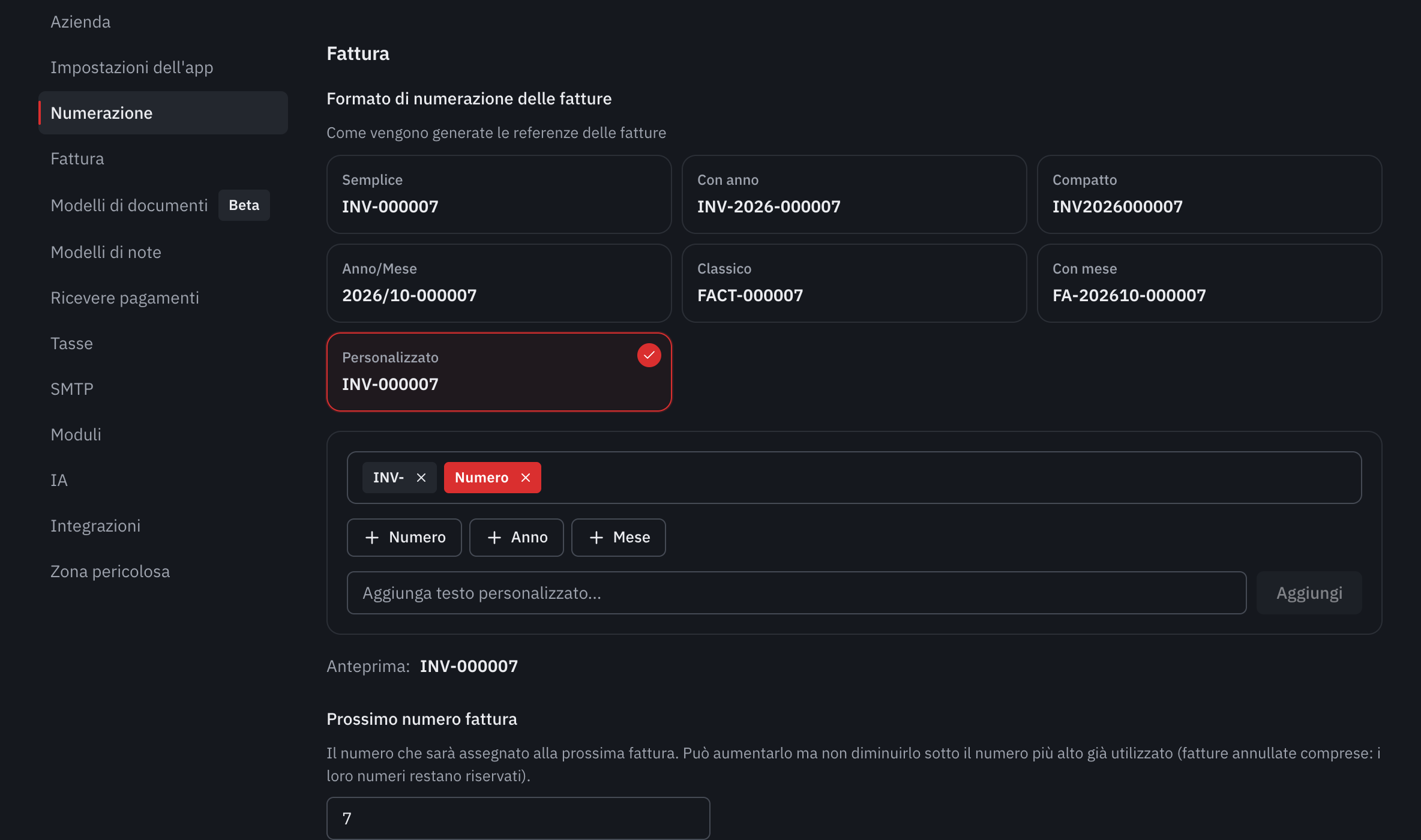
Task: Remove the red Numero token with its X
Action: coord(526,478)
